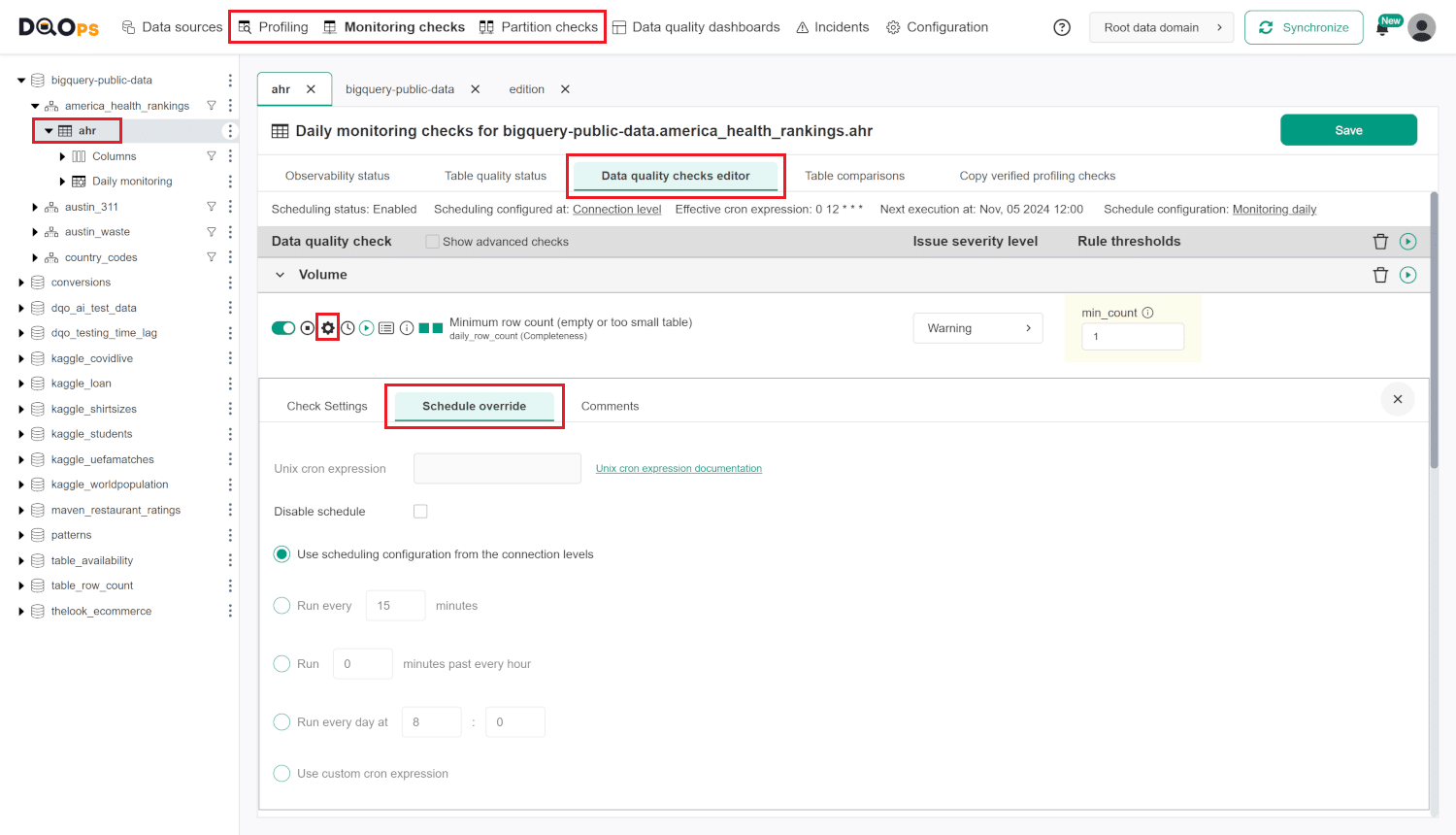Open Data quality dashboards menu
The width and height of the screenshot is (1456, 835).
coord(696,27)
